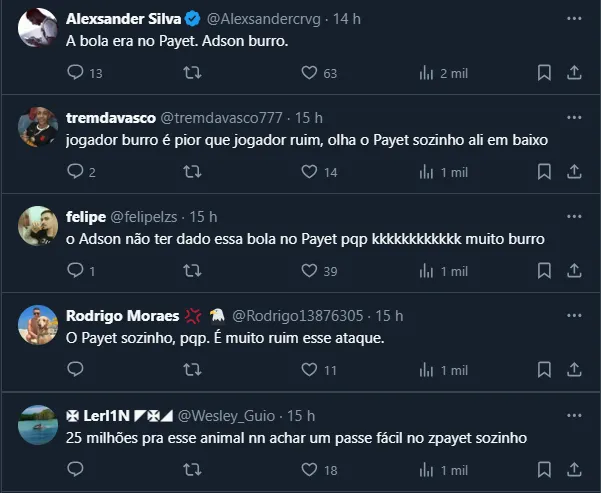Like felipe's tweet about Adson

coord(310,271)
